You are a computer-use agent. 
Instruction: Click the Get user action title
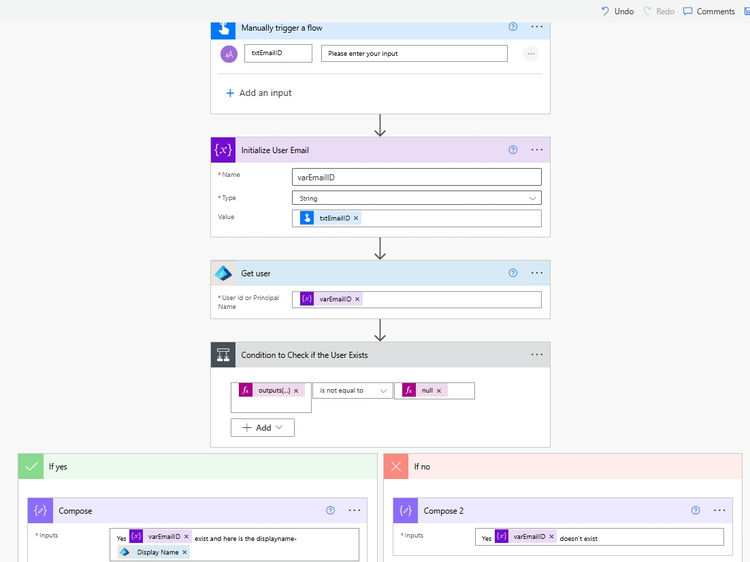[255, 274]
